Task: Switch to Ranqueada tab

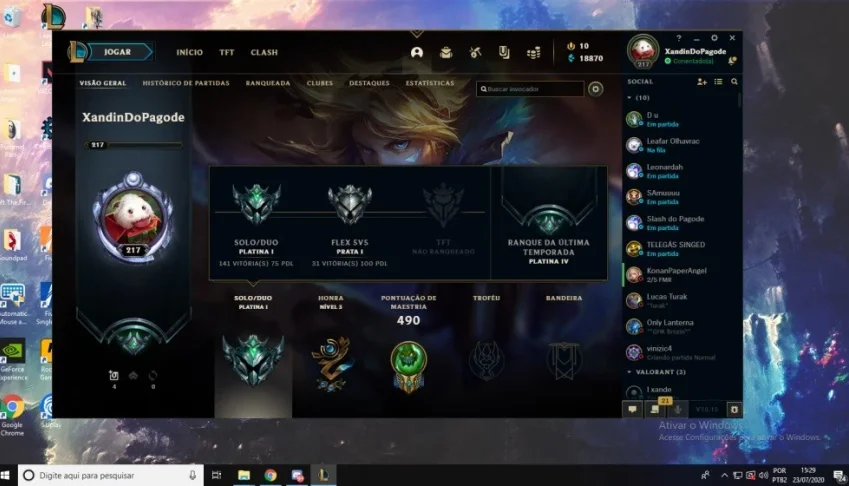Action: click(268, 83)
